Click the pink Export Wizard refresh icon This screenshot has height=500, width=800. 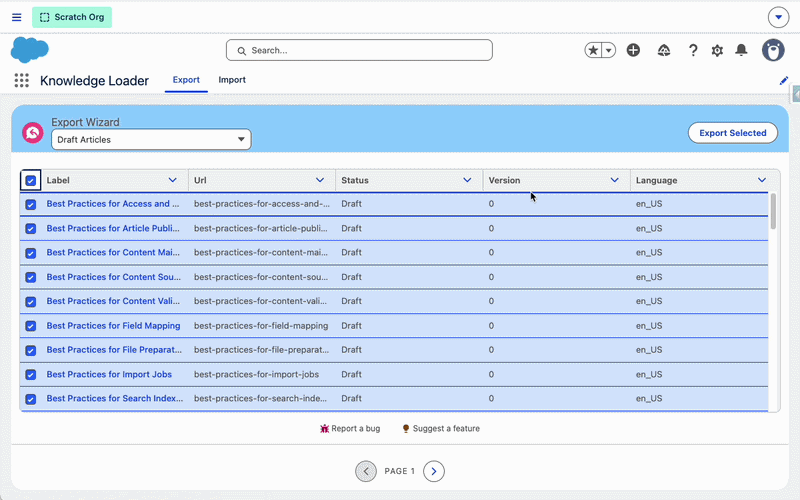pos(33,133)
